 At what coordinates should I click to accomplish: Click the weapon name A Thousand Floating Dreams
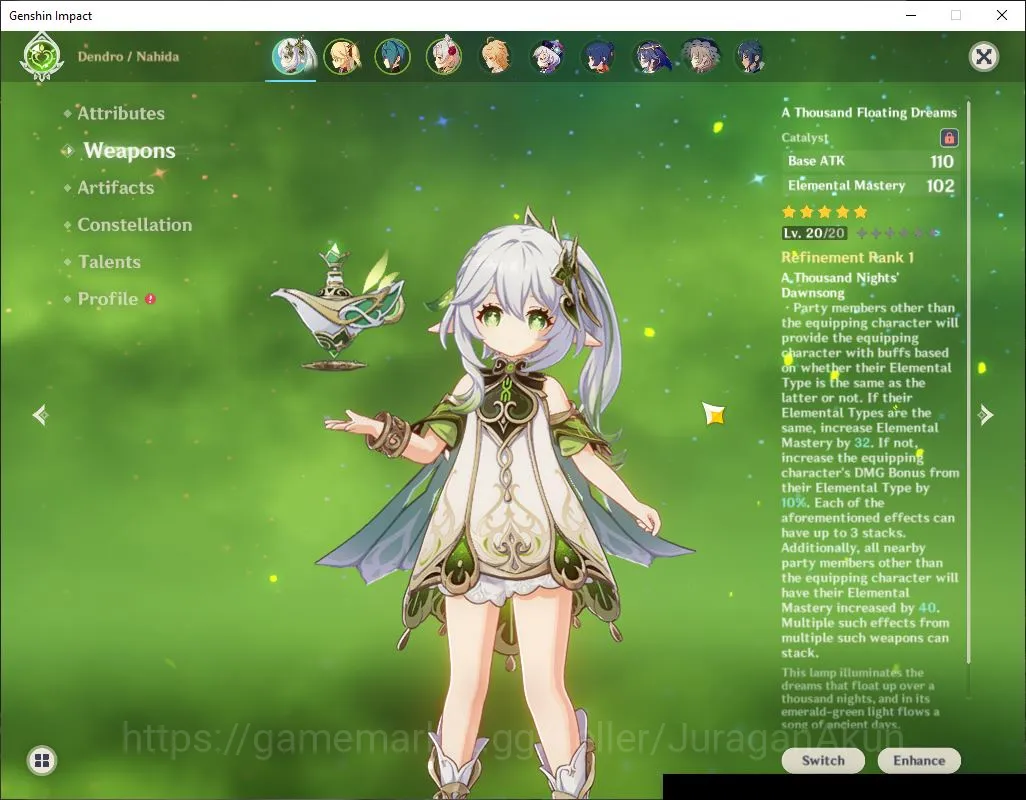pos(869,113)
